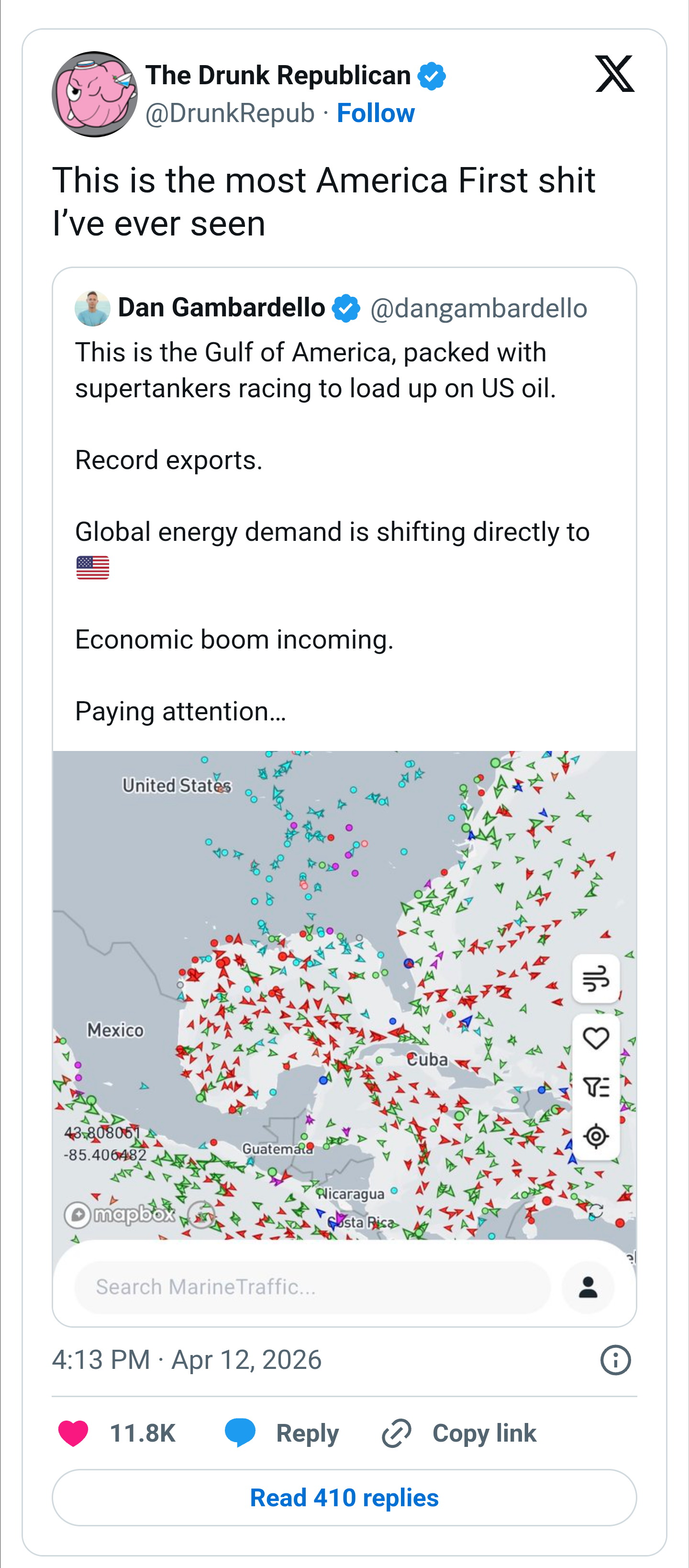Click the text "Record exports."
Viewport: 689px width, 1568px height.
point(168,460)
